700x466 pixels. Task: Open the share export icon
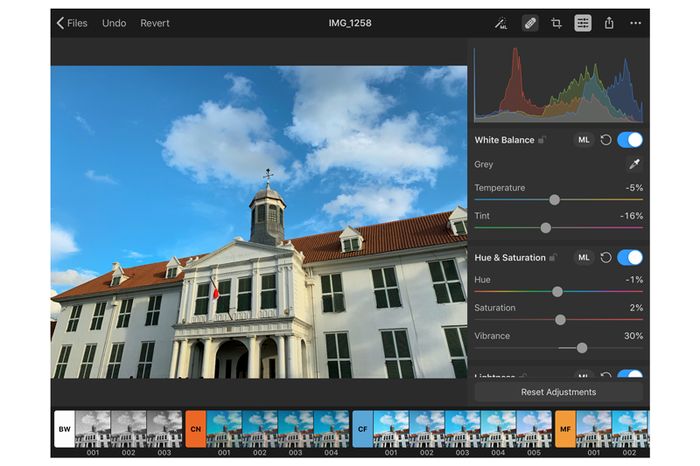pos(609,23)
